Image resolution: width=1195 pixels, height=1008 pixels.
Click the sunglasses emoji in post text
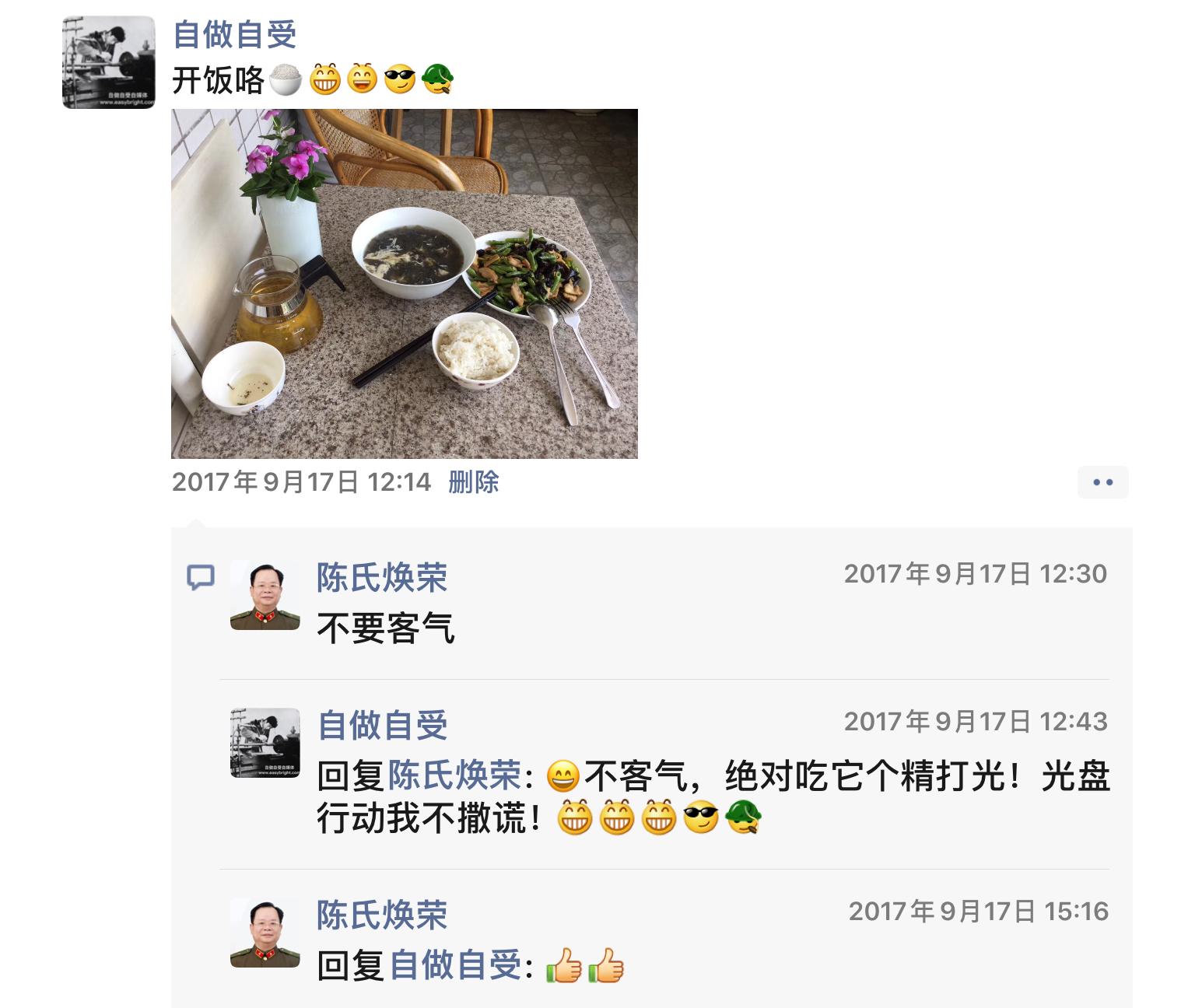(x=400, y=79)
